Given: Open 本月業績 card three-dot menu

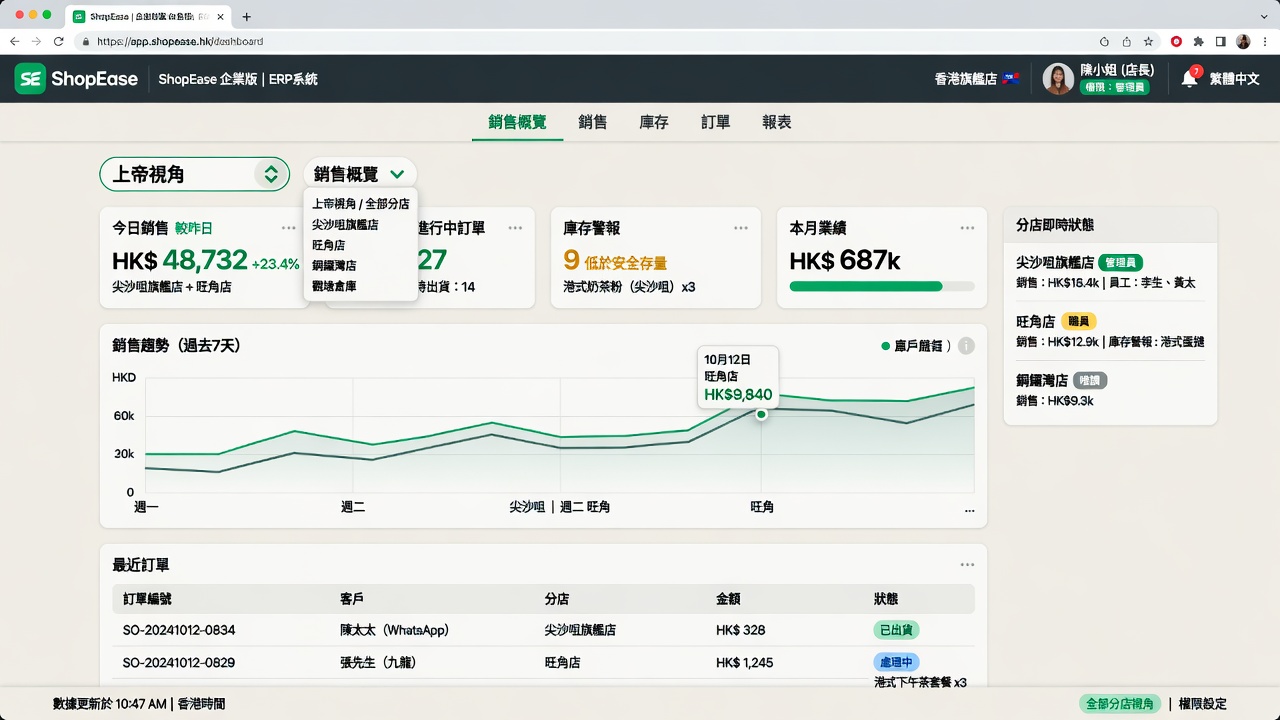Looking at the screenshot, I should [x=967, y=228].
